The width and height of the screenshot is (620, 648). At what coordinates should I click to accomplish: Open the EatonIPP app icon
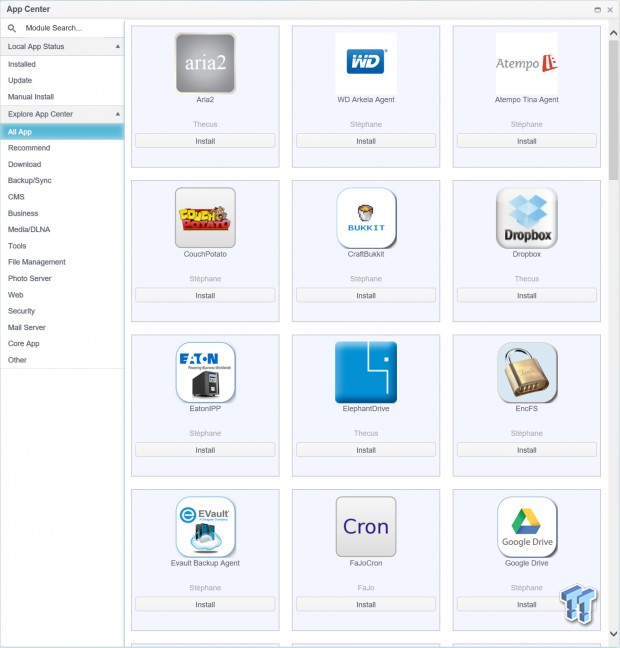[205, 372]
